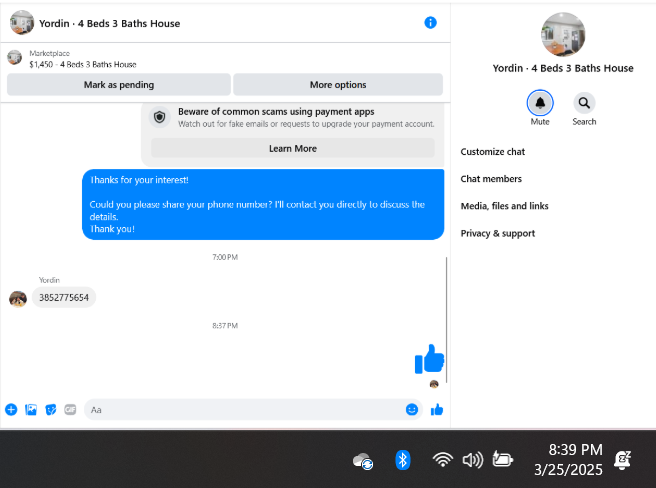
Task: Click the listing thumbnail in chat header
Action: coord(22,23)
